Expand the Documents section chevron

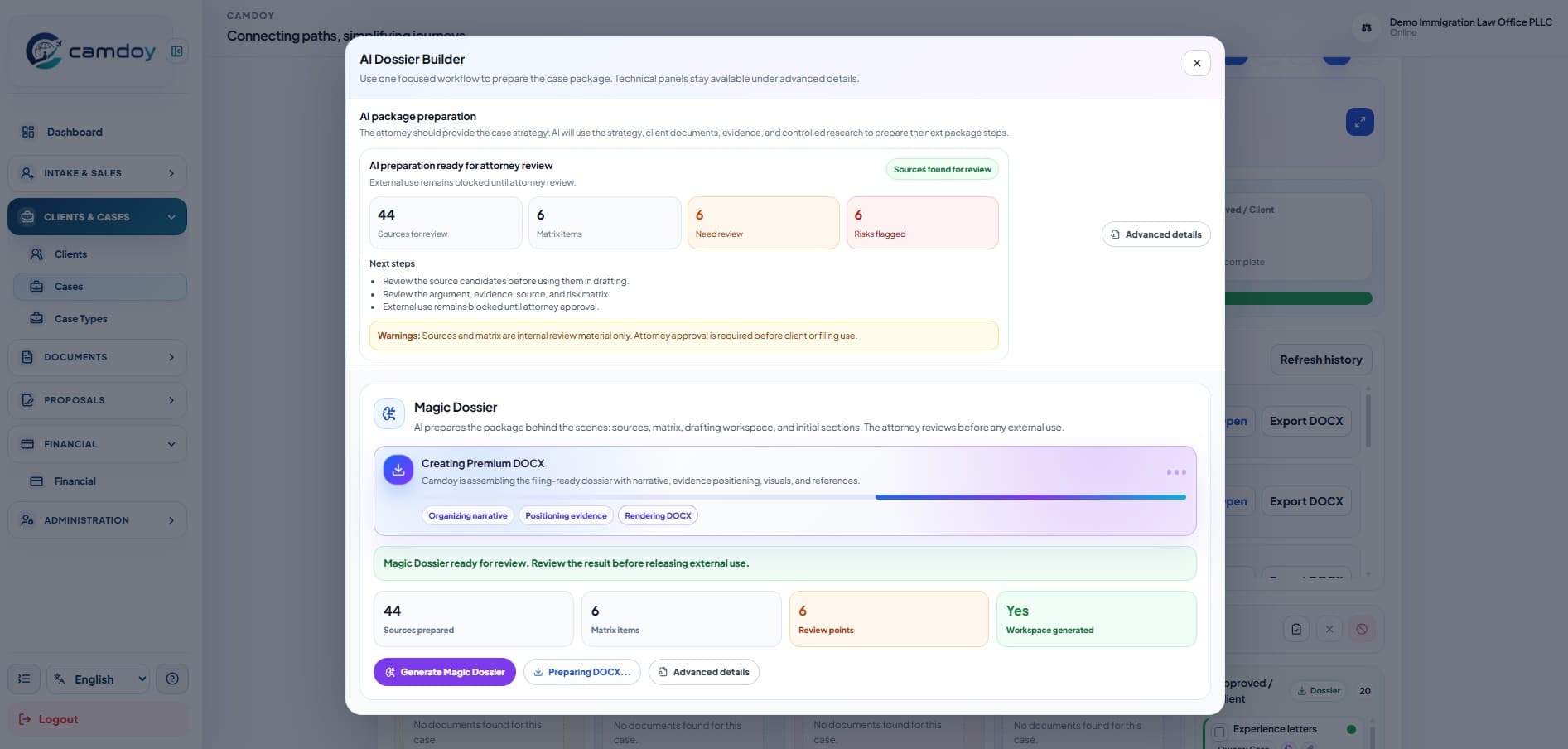click(171, 357)
